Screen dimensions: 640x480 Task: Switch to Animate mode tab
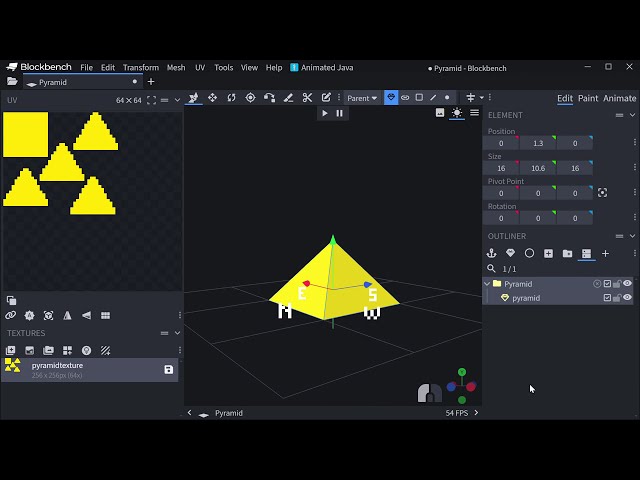click(619, 98)
